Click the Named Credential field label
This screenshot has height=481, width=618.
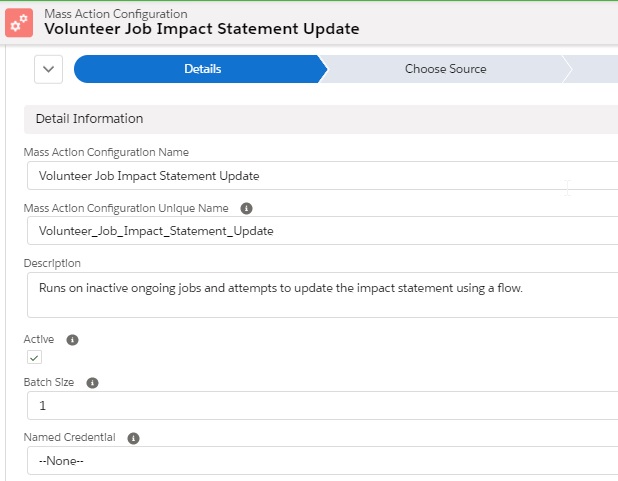pyautogui.click(x=69, y=437)
